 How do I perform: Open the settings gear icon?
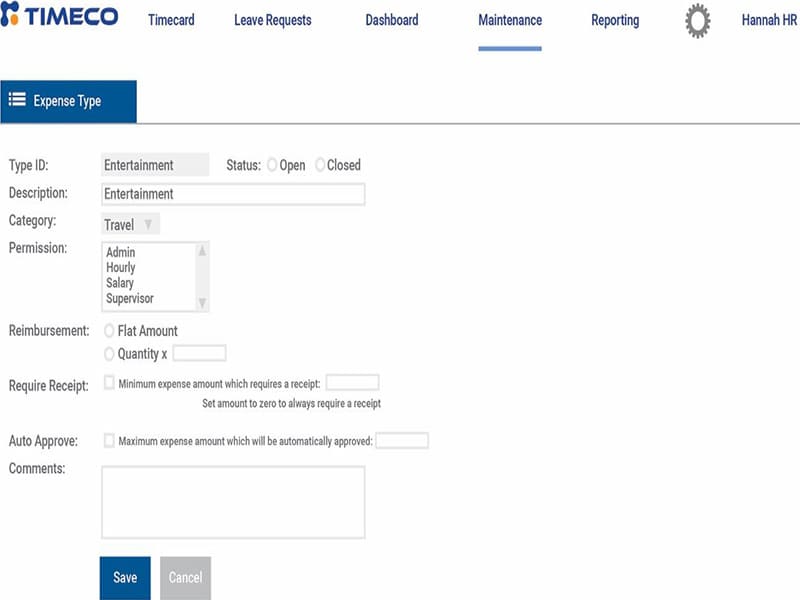coord(697,21)
